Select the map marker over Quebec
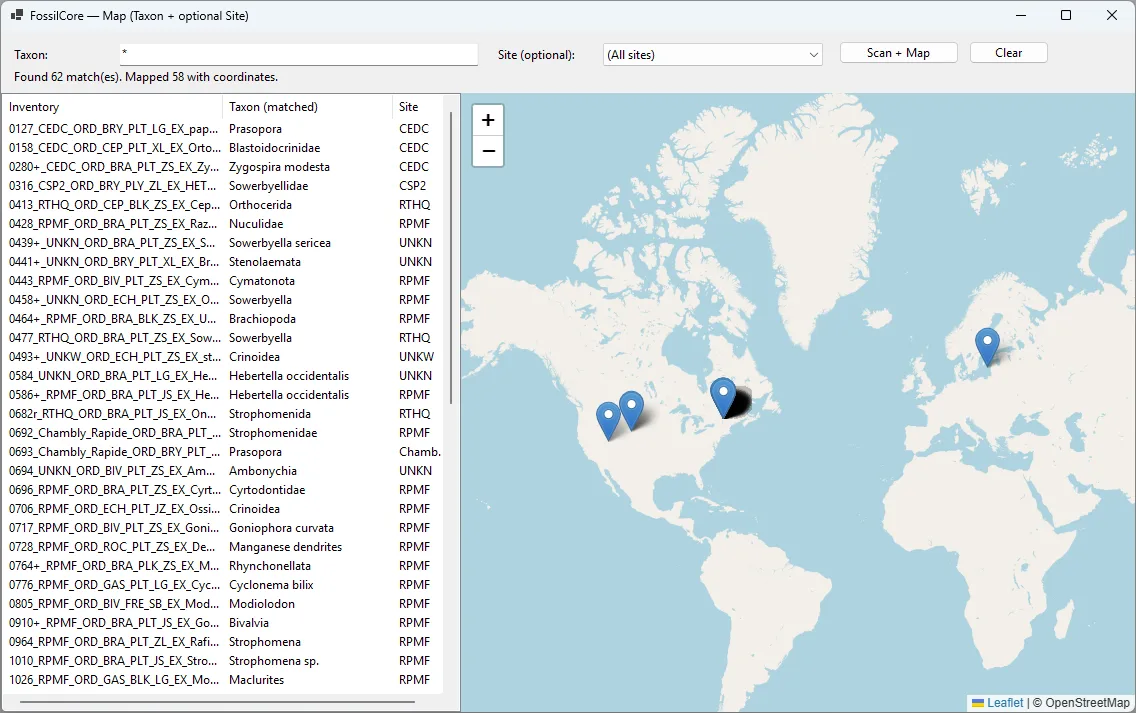 click(723, 397)
